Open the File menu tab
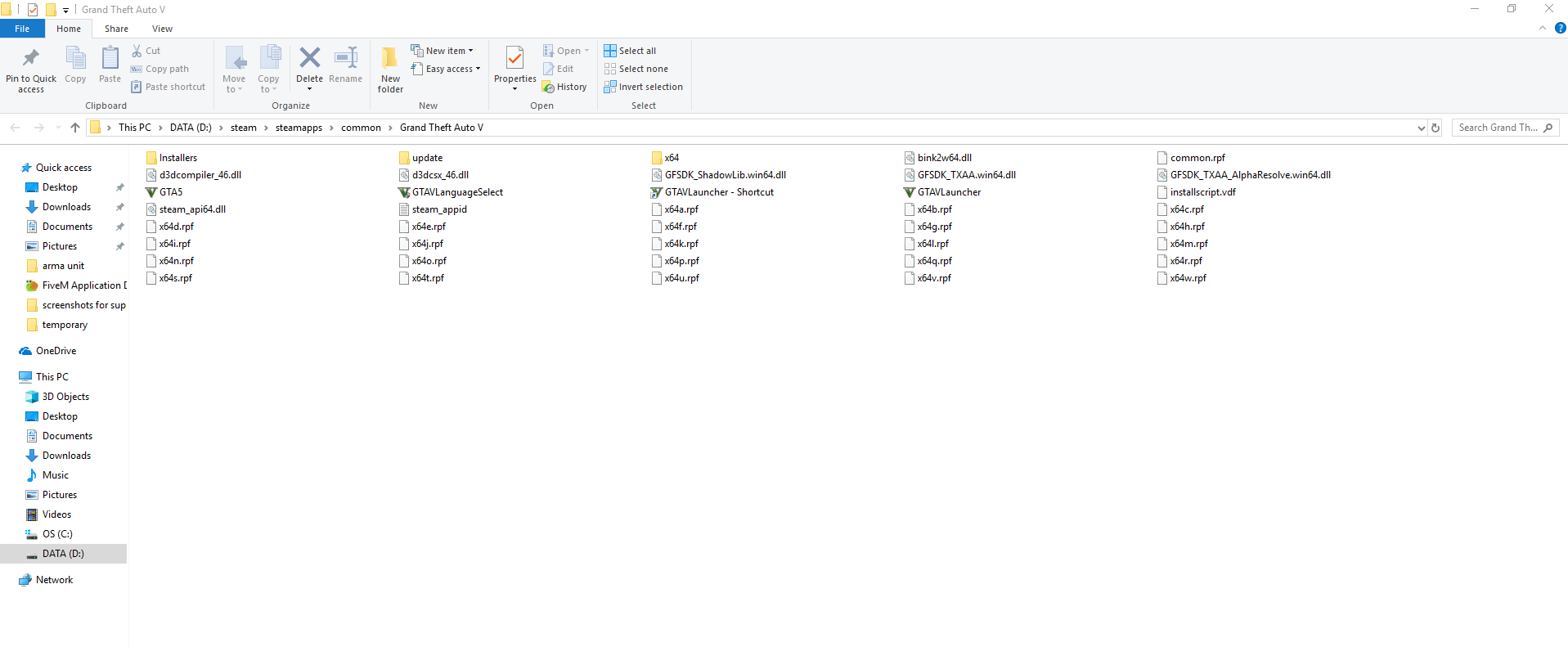Image resolution: width=1568 pixels, height=647 pixels. tap(22, 29)
